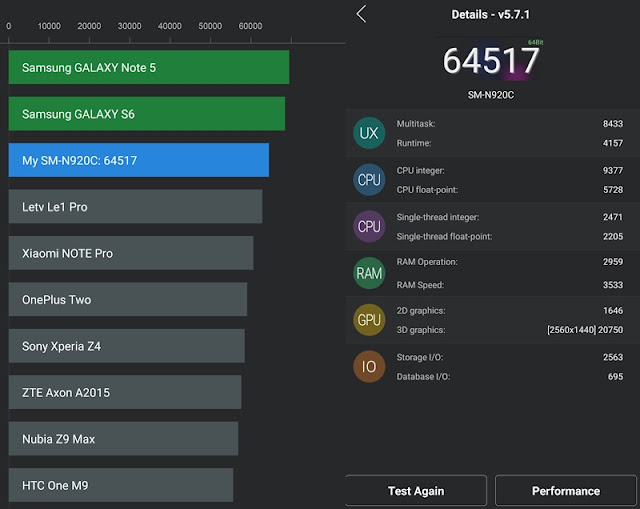Viewport: 640px width, 509px height.
Task: Tap the yellow GPU category icon
Action: [x=369, y=320]
